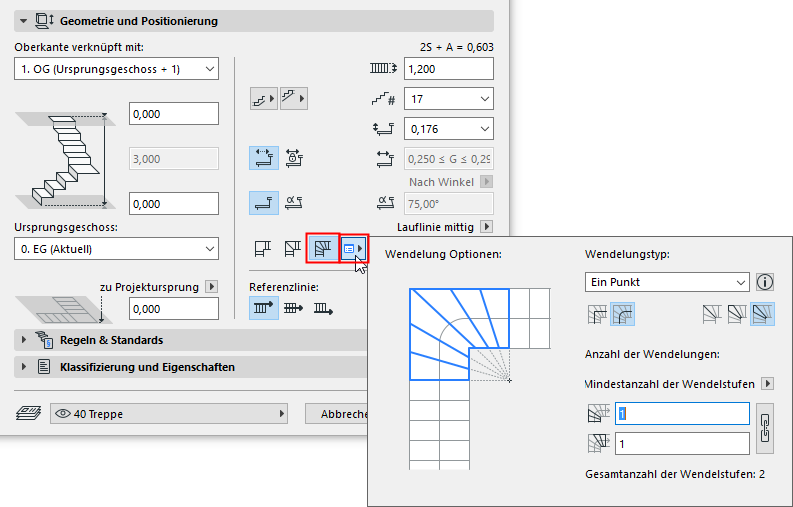
Task: Click the Wendelungstyp info icon
Action: pos(765,282)
